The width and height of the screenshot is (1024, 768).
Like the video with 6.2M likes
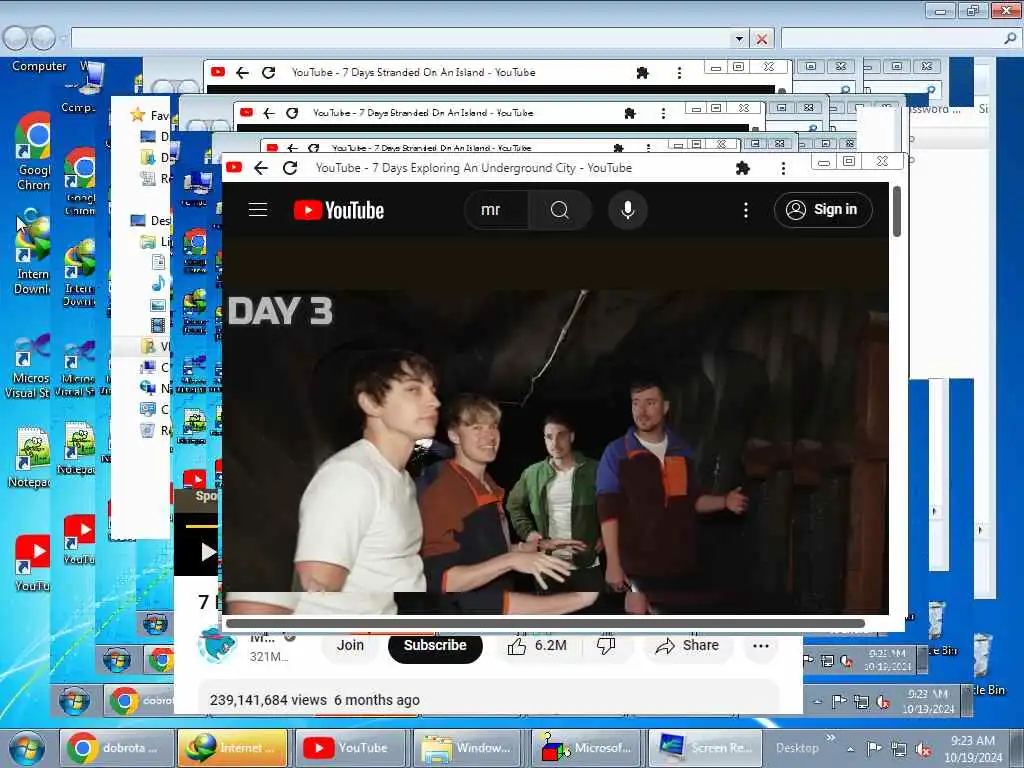pos(537,646)
